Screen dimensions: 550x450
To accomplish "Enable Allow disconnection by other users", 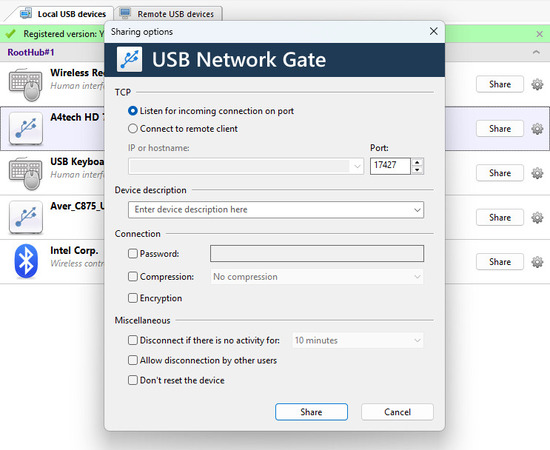I will pyautogui.click(x=133, y=360).
